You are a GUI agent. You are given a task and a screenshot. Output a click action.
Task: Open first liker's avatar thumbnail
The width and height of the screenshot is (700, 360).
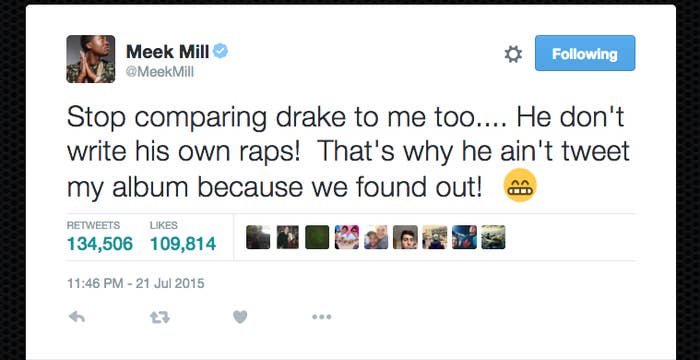click(258, 237)
